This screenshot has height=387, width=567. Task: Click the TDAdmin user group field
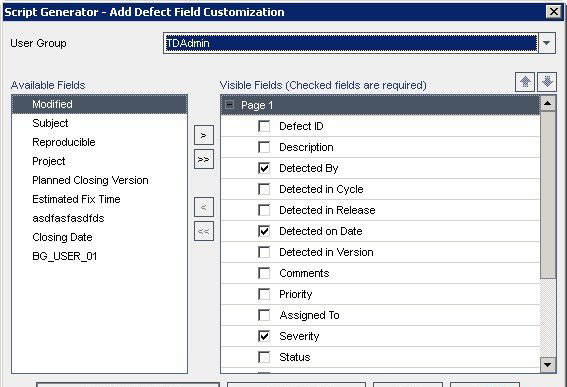pyautogui.click(x=350, y=43)
